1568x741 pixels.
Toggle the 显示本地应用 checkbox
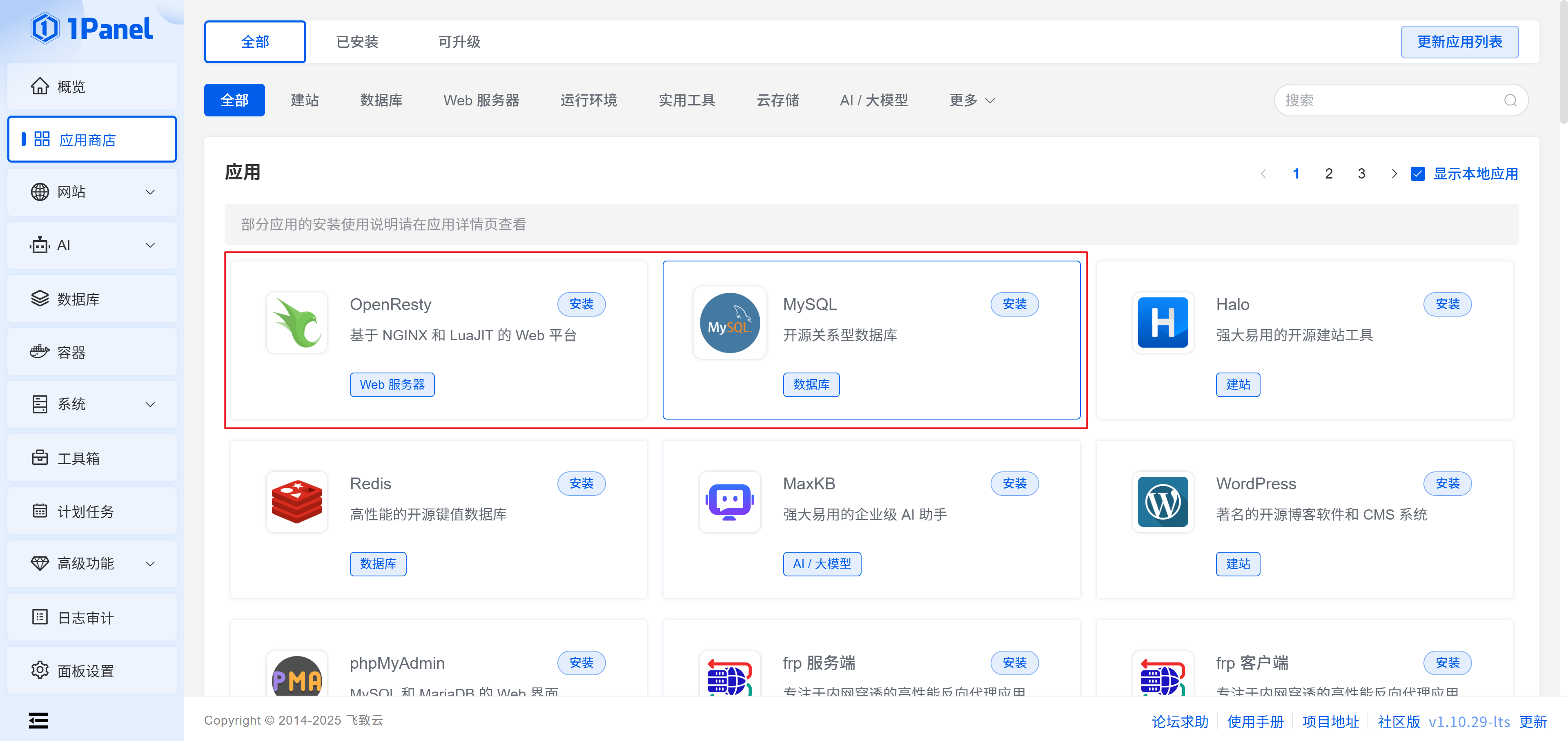point(1418,174)
